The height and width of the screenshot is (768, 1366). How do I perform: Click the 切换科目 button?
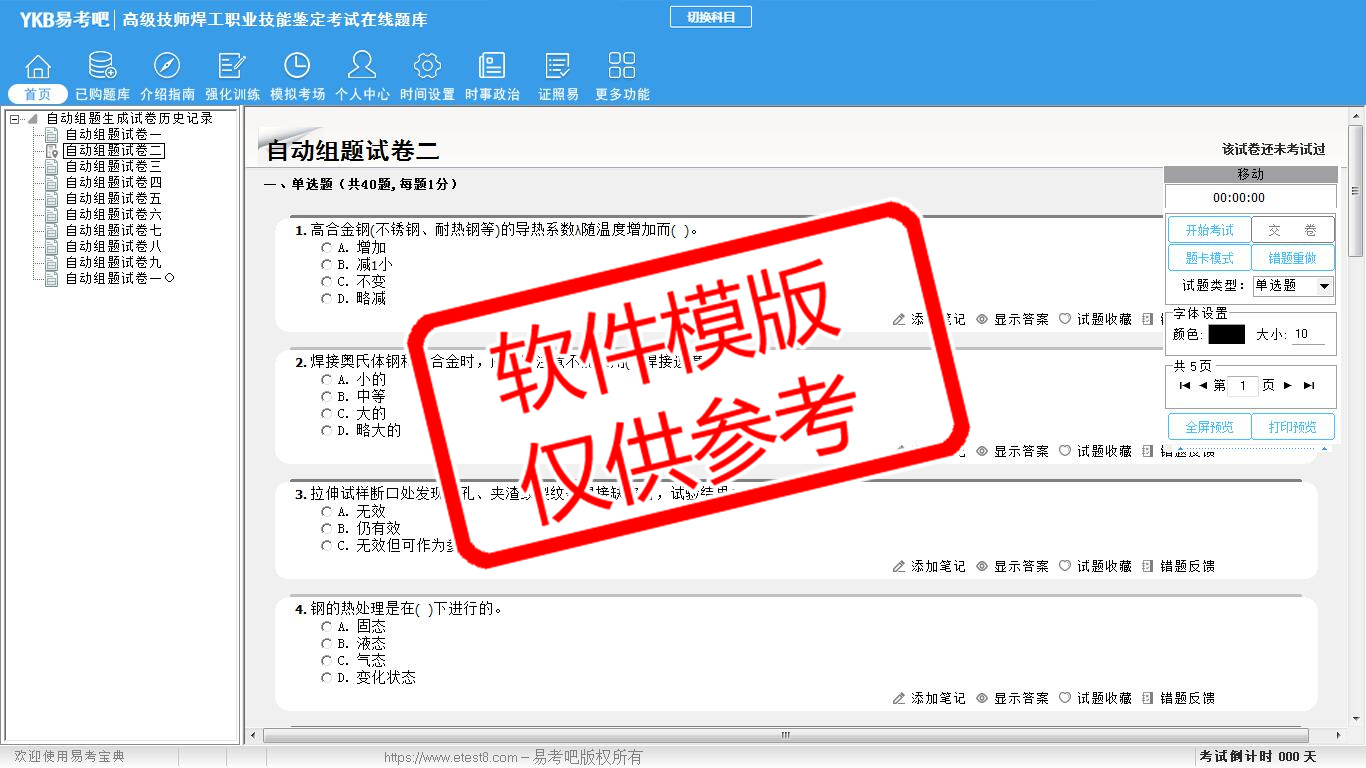(x=710, y=17)
